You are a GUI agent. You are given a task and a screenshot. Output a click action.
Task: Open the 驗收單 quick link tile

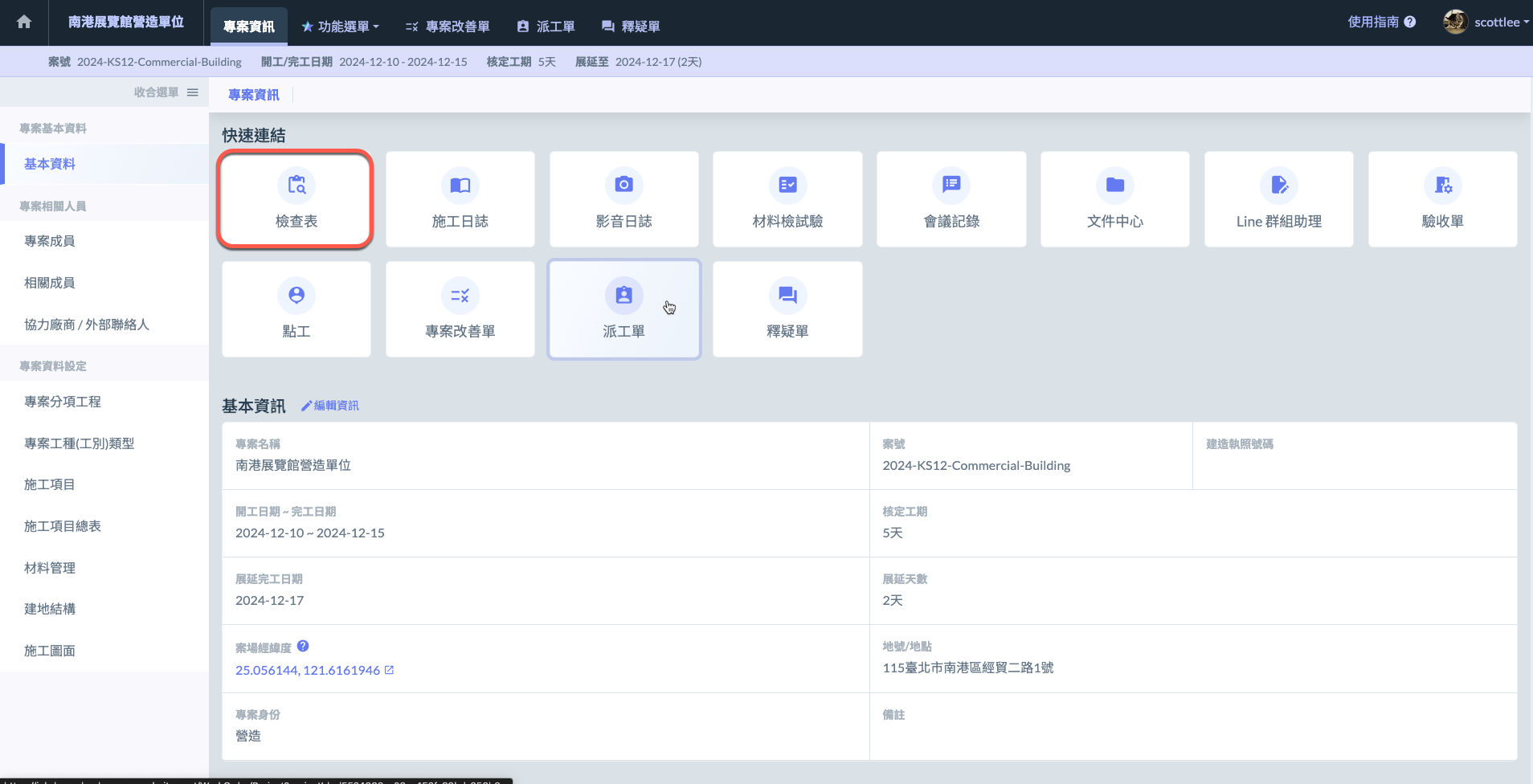pyautogui.click(x=1442, y=199)
